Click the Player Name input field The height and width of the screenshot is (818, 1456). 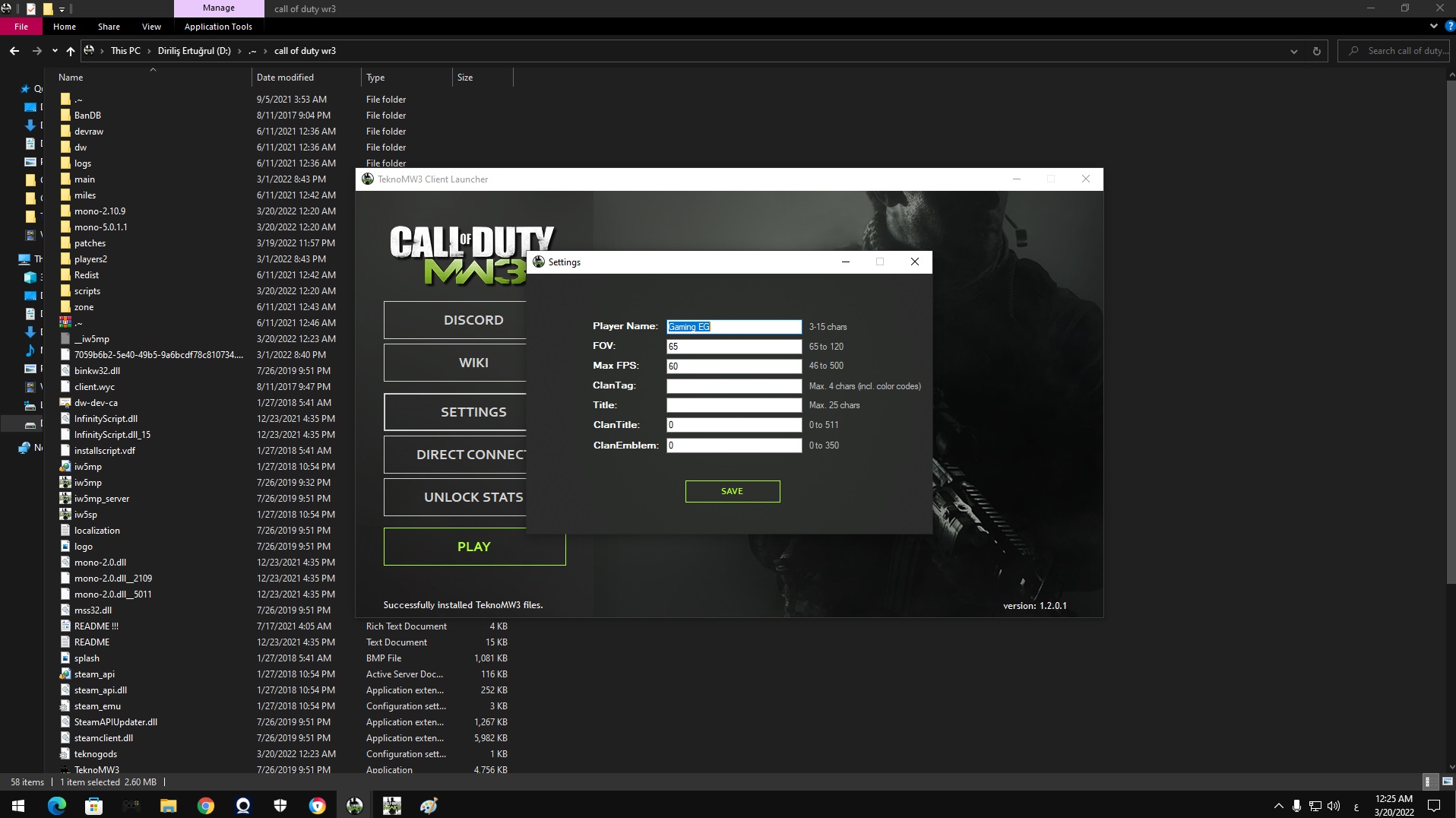734,327
